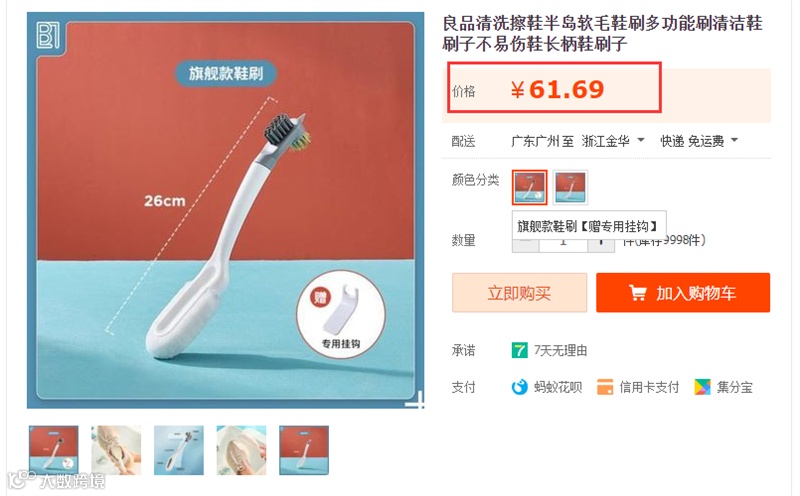This screenshot has height=496, width=800.
Task: Select the second color option swatch
Action: click(570, 187)
